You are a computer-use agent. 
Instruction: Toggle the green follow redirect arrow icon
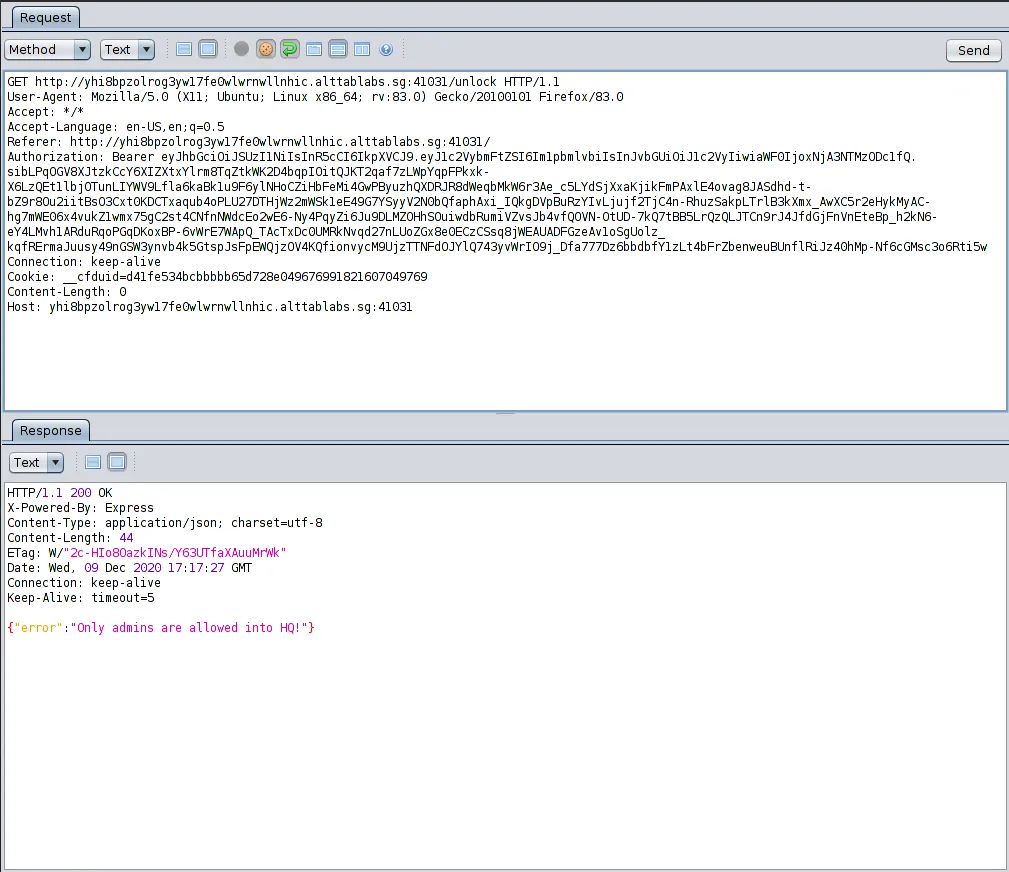pos(289,49)
